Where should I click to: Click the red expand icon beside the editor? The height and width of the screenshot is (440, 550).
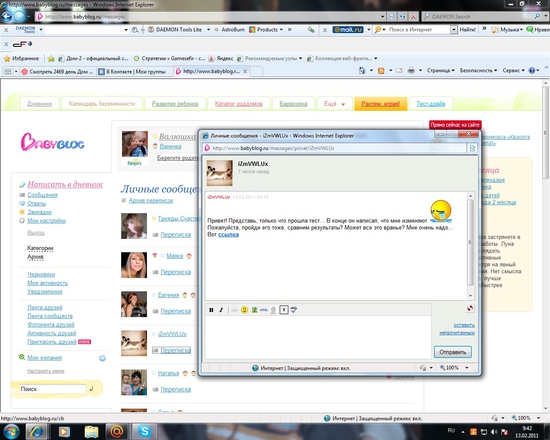[x=470, y=308]
